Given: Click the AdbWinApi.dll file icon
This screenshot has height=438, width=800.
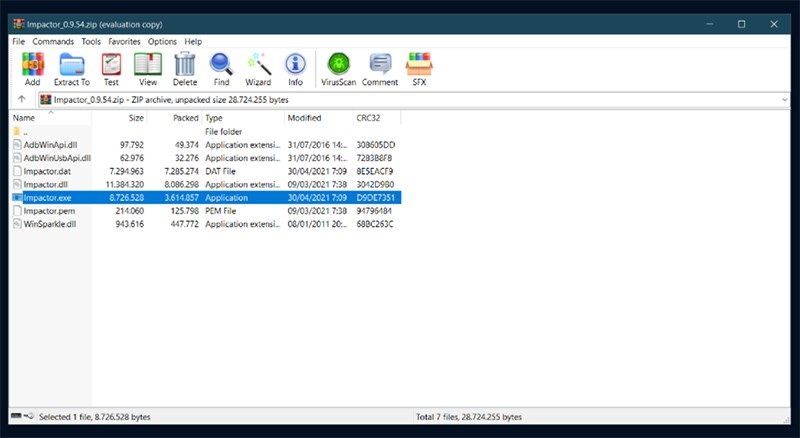Looking at the screenshot, I should tap(17, 145).
